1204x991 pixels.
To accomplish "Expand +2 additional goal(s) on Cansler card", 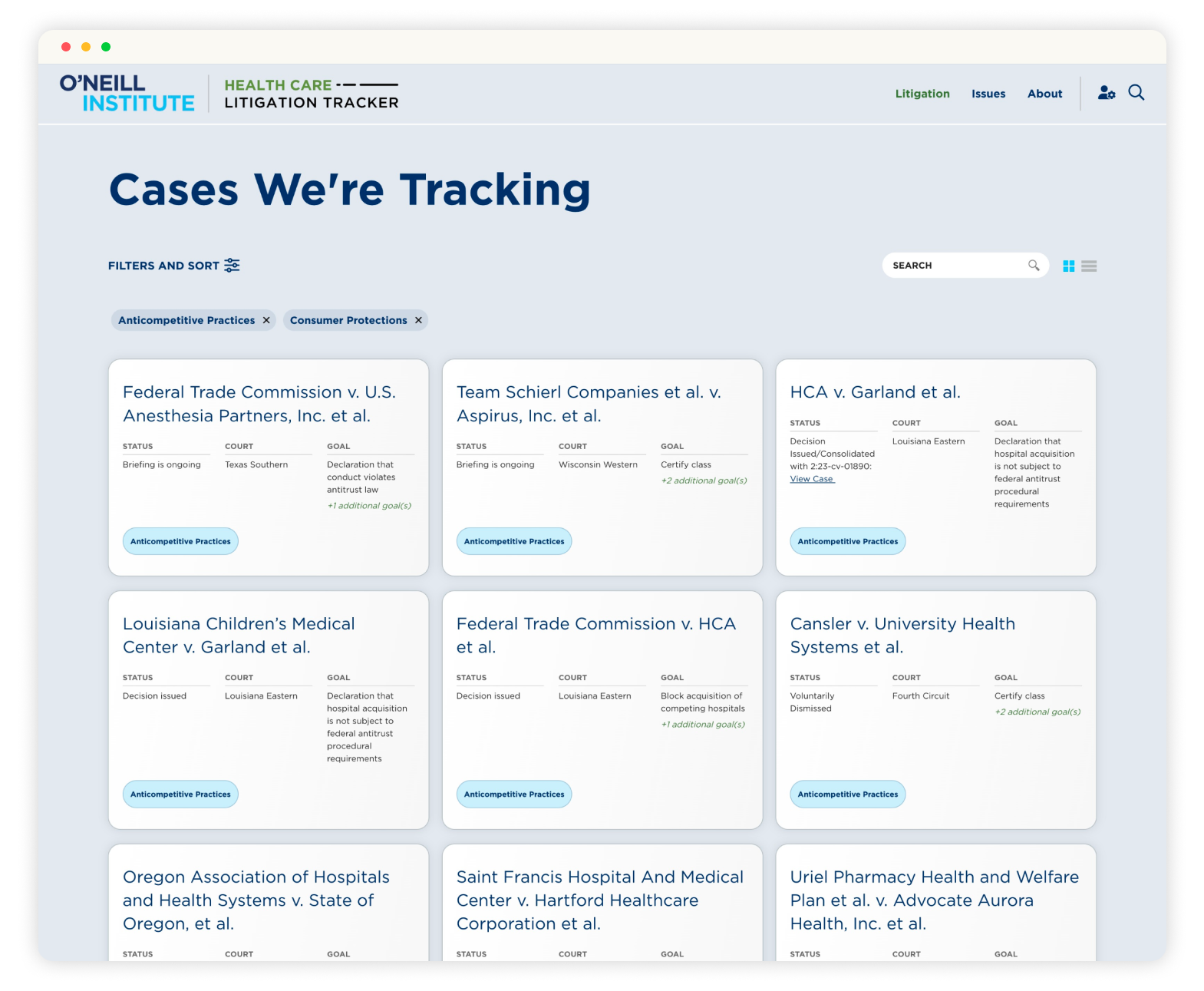I will (x=1037, y=712).
